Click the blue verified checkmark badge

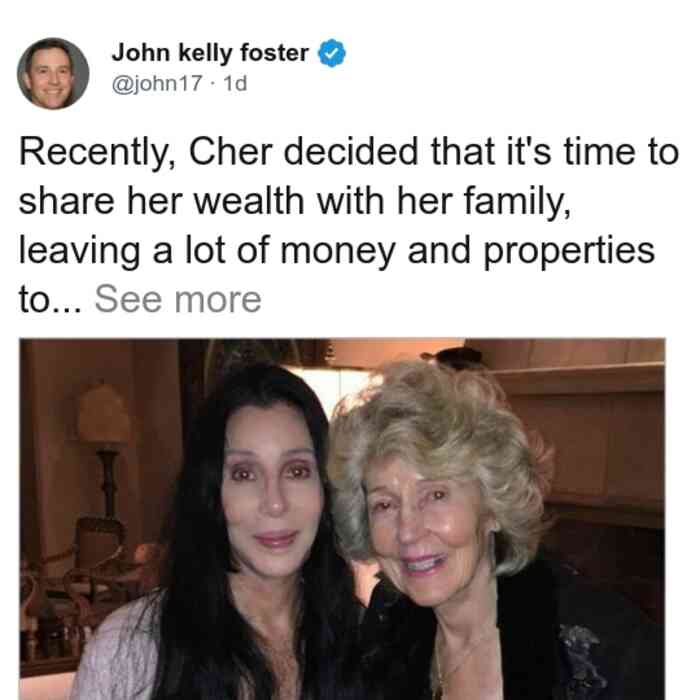(x=331, y=53)
